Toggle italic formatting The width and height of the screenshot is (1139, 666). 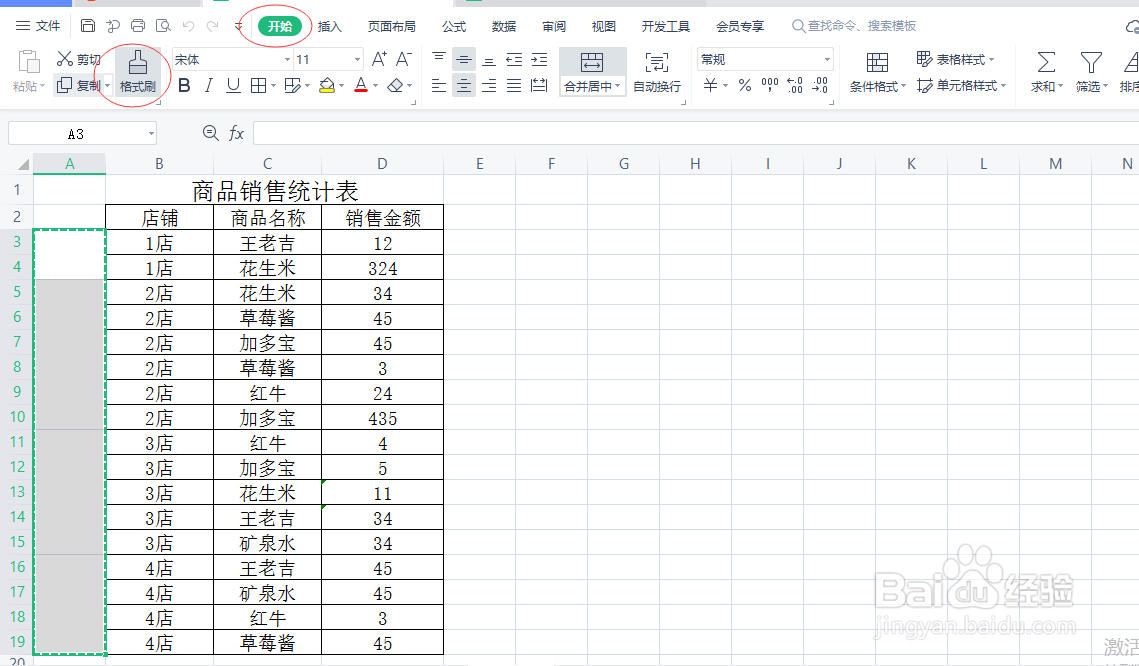tap(208, 86)
